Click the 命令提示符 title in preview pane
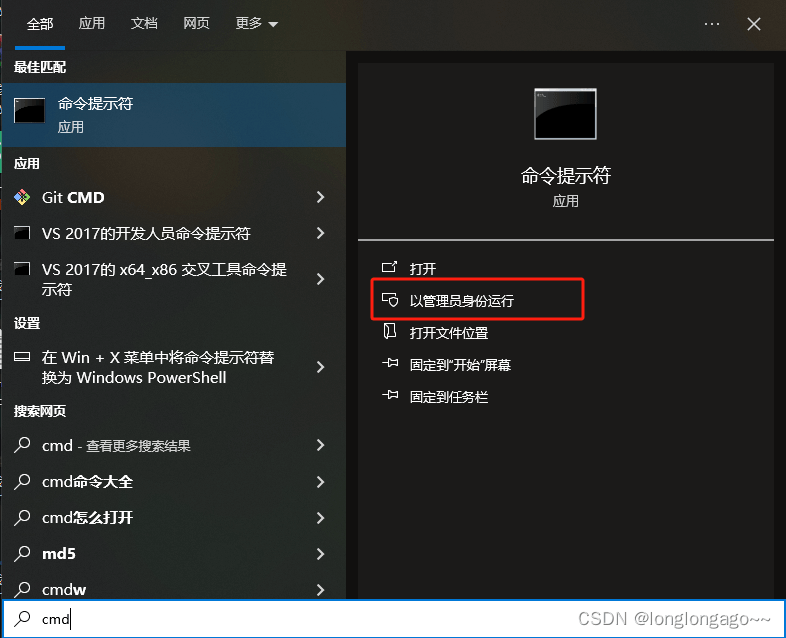Viewport: 786px width, 638px height. click(565, 176)
